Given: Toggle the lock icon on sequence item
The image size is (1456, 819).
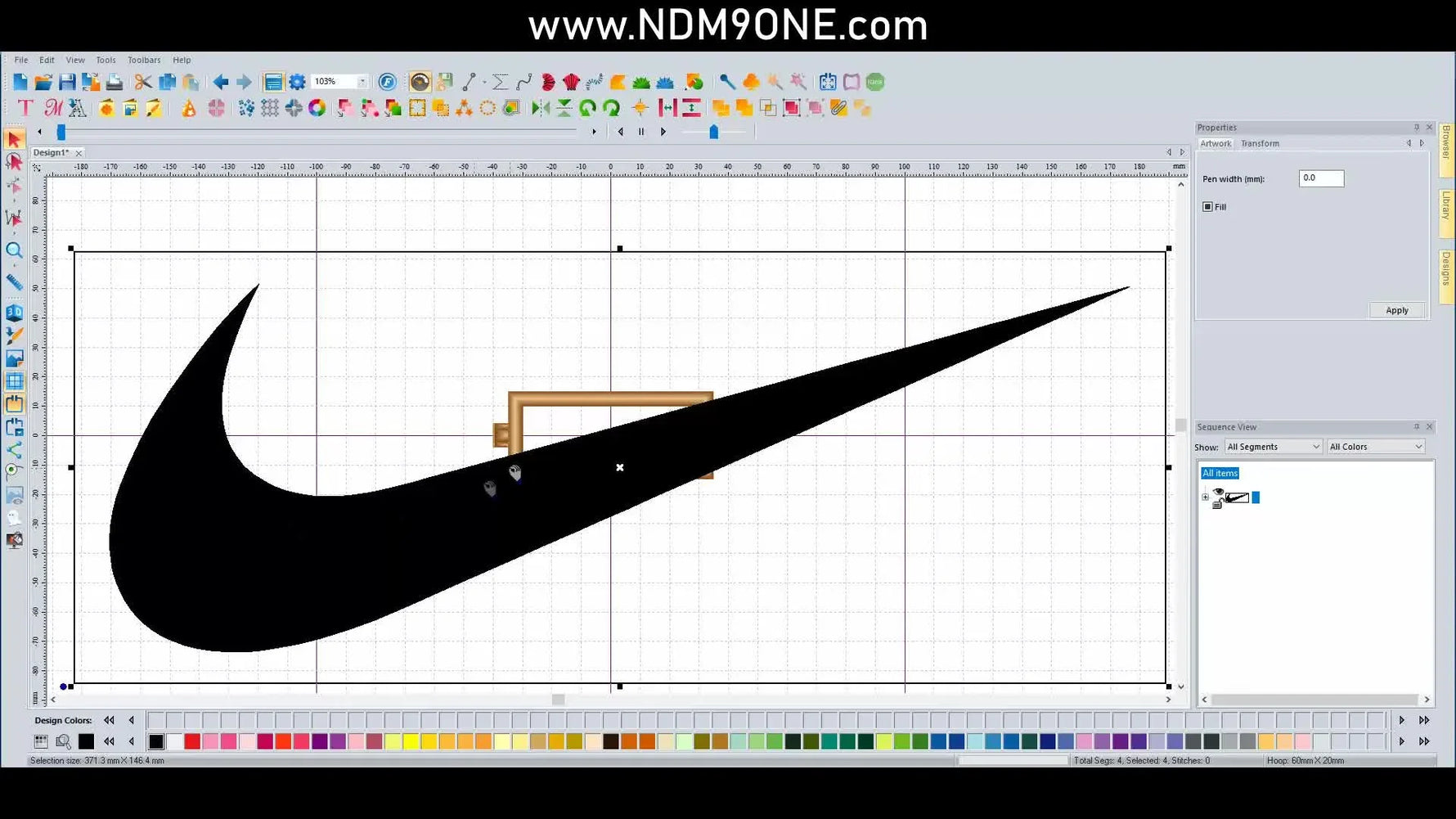Looking at the screenshot, I should (x=1217, y=504).
